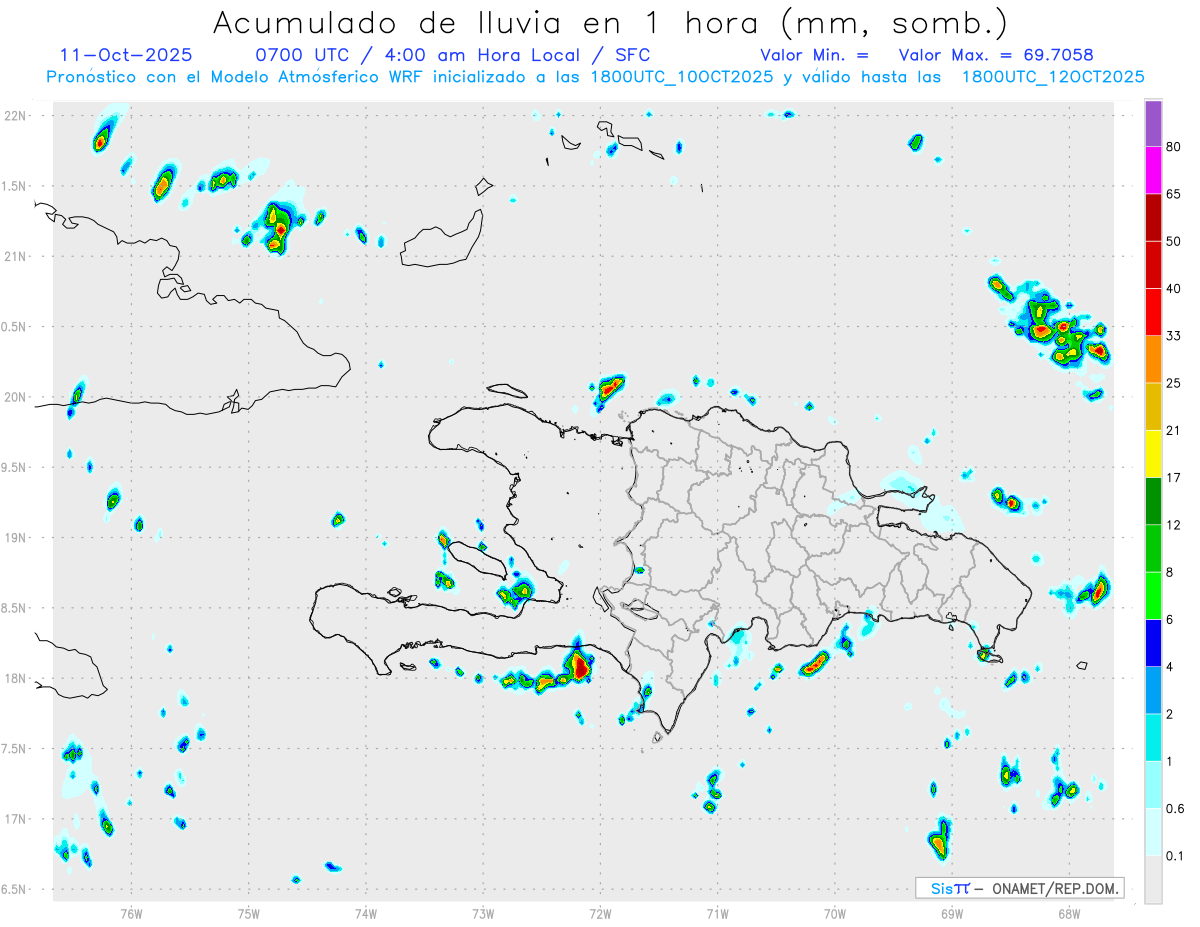Viewport: 1200px width, 927px height.
Task: Click the '75W' longitude label
Action: [248, 914]
